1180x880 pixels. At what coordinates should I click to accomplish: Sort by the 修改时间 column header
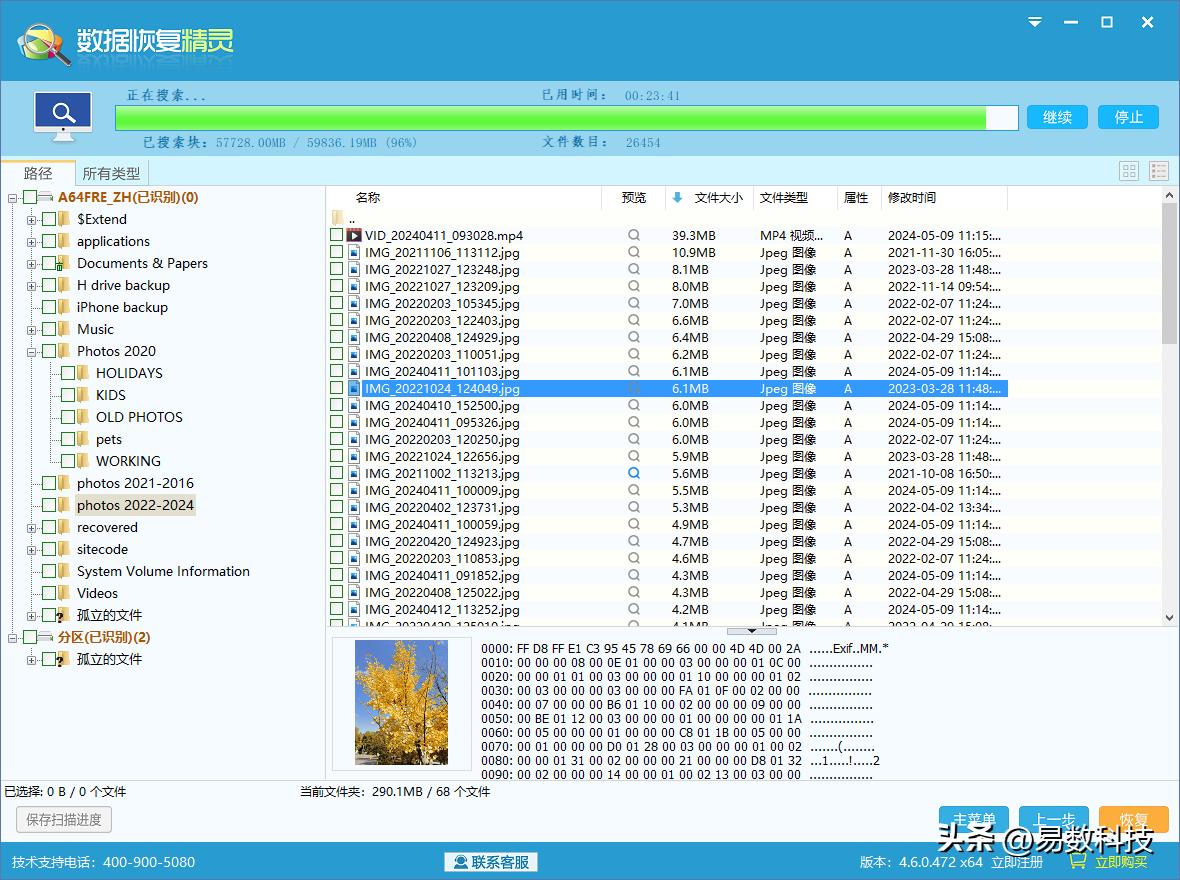pyautogui.click(x=912, y=197)
